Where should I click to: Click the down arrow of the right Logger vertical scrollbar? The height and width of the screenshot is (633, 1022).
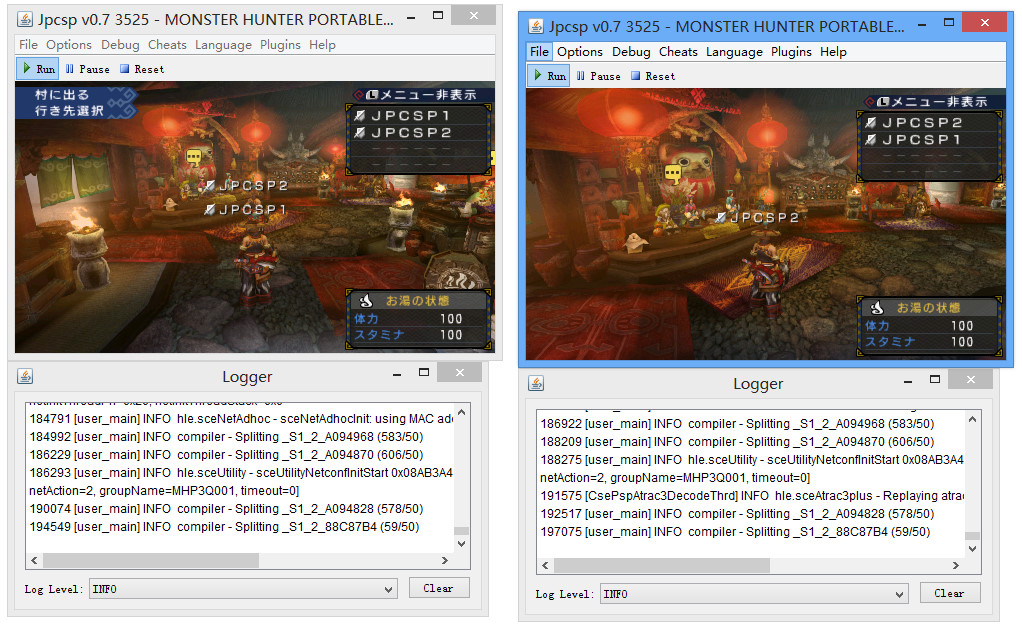point(972,549)
